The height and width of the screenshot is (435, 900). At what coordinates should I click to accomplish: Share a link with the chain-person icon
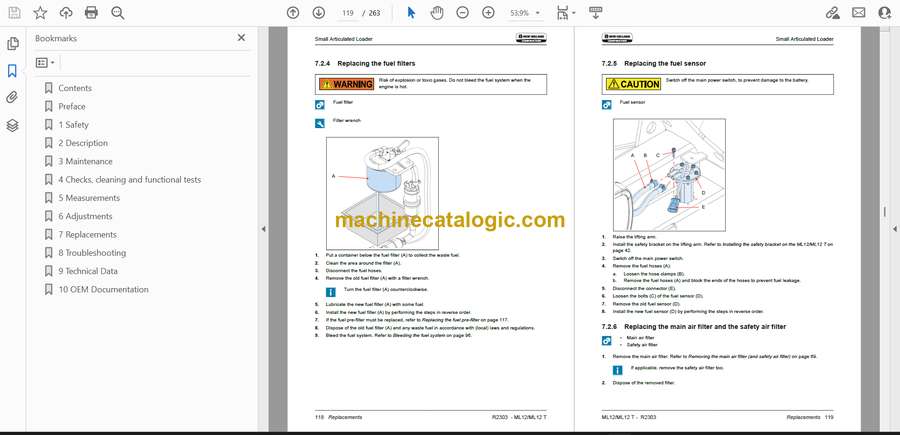(x=833, y=13)
